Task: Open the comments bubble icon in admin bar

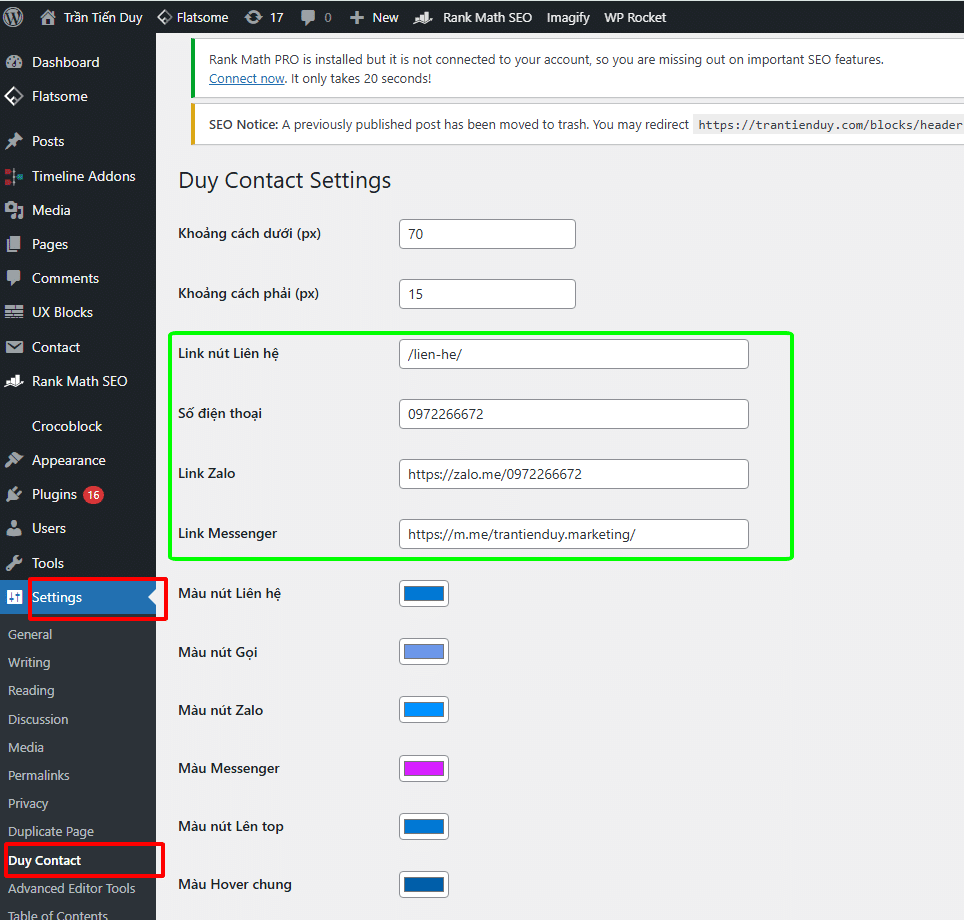Action: (x=309, y=17)
